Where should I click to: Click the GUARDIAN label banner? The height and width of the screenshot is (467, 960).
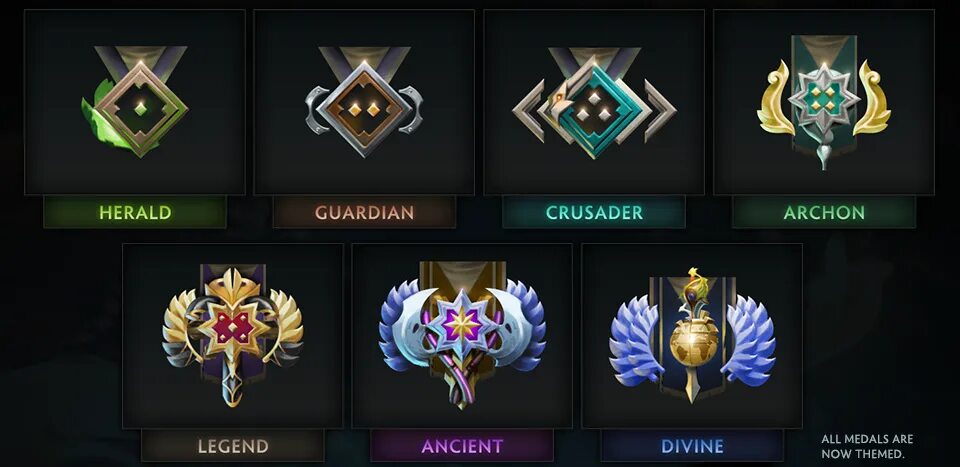tap(364, 212)
